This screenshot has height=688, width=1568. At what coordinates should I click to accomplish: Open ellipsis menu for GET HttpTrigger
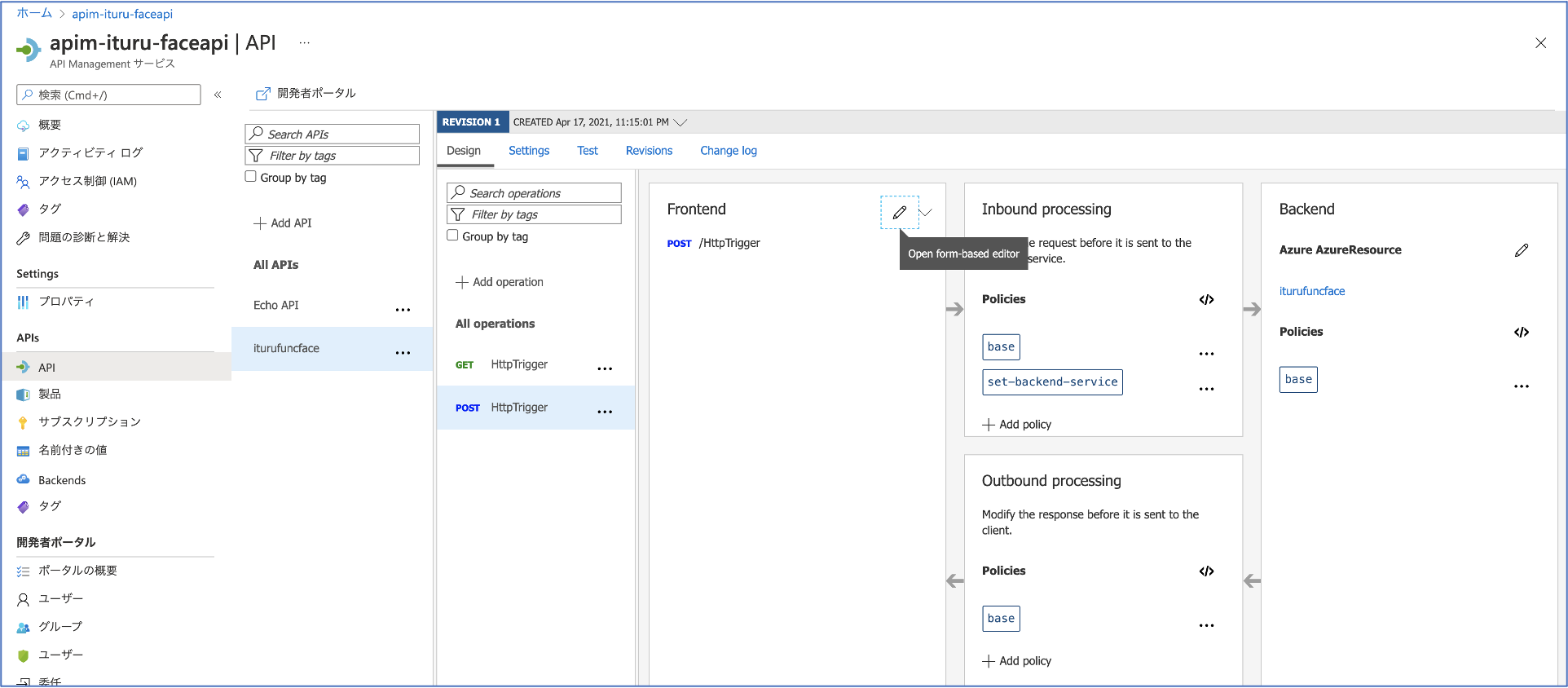(605, 369)
